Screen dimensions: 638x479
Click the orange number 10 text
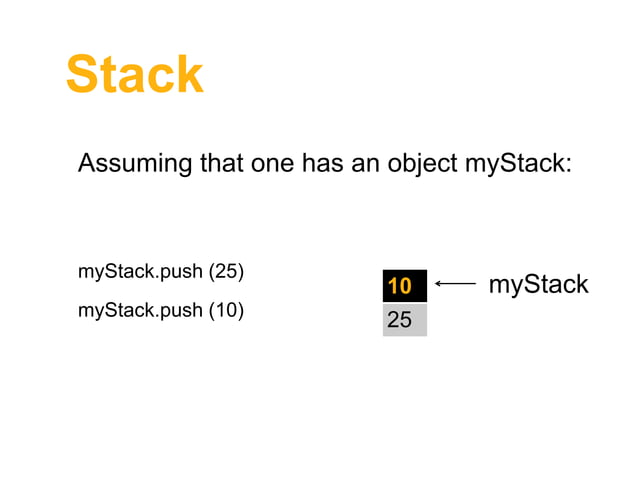(x=399, y=287)
